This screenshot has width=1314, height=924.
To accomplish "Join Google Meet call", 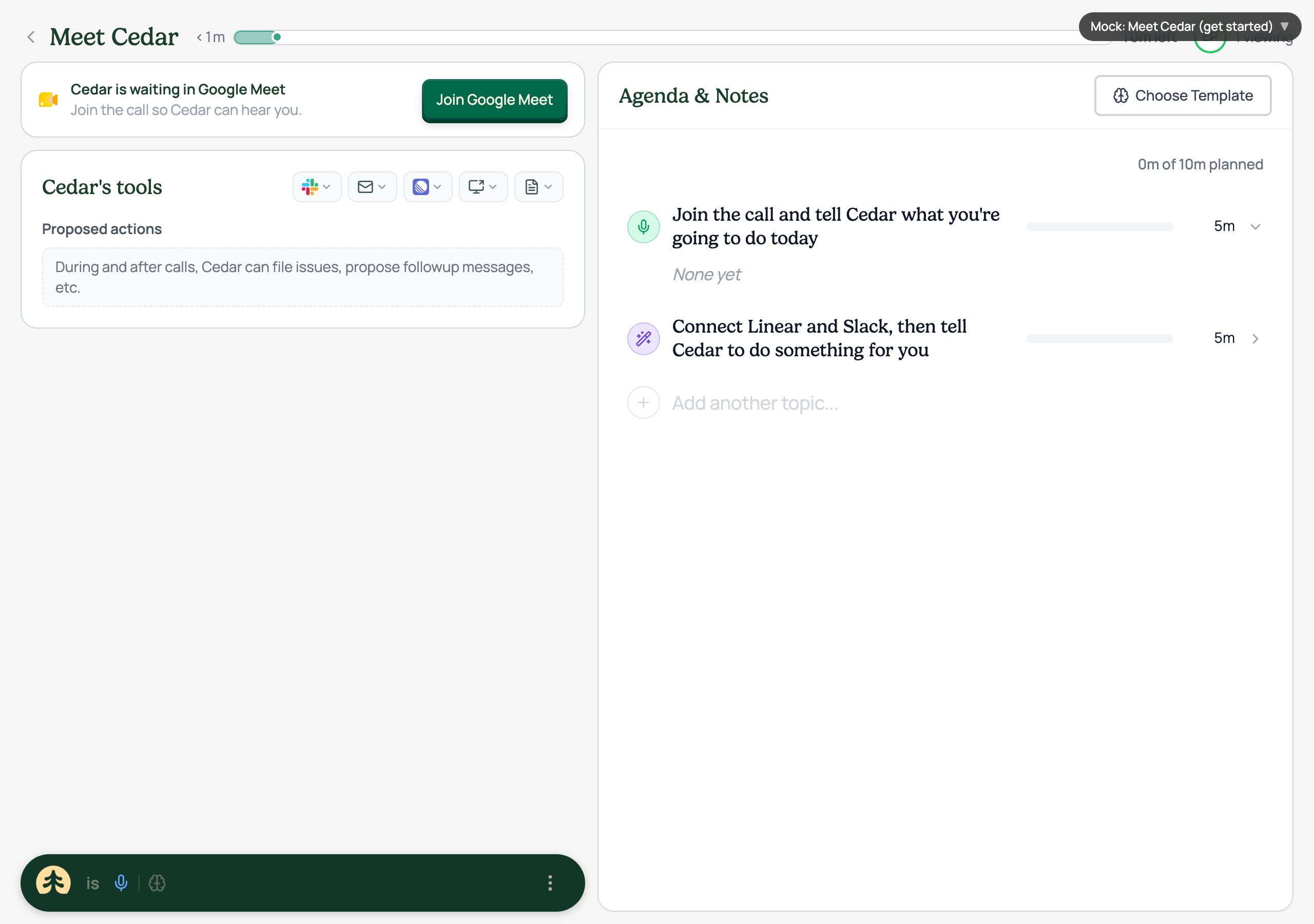I will pos(494,100).
